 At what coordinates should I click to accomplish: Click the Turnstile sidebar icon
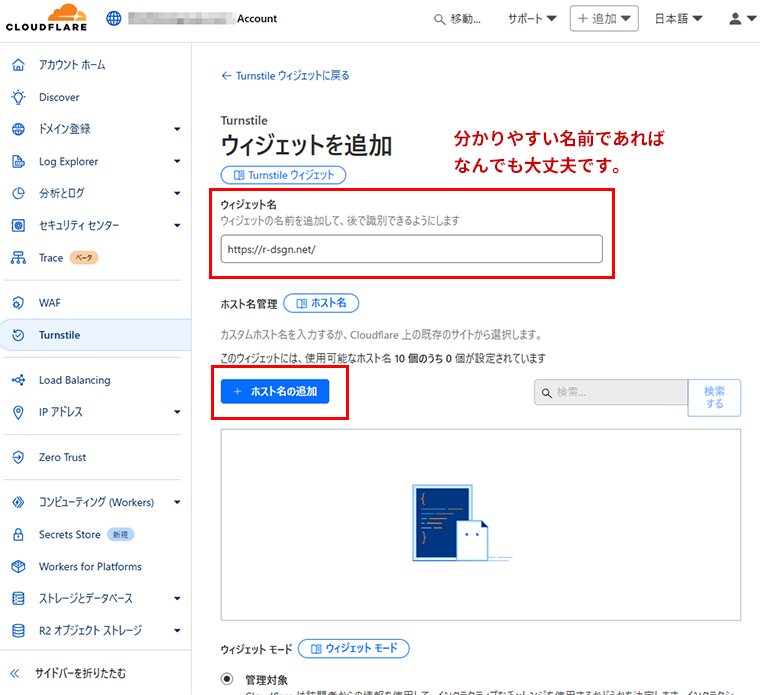tap(18, 335)
